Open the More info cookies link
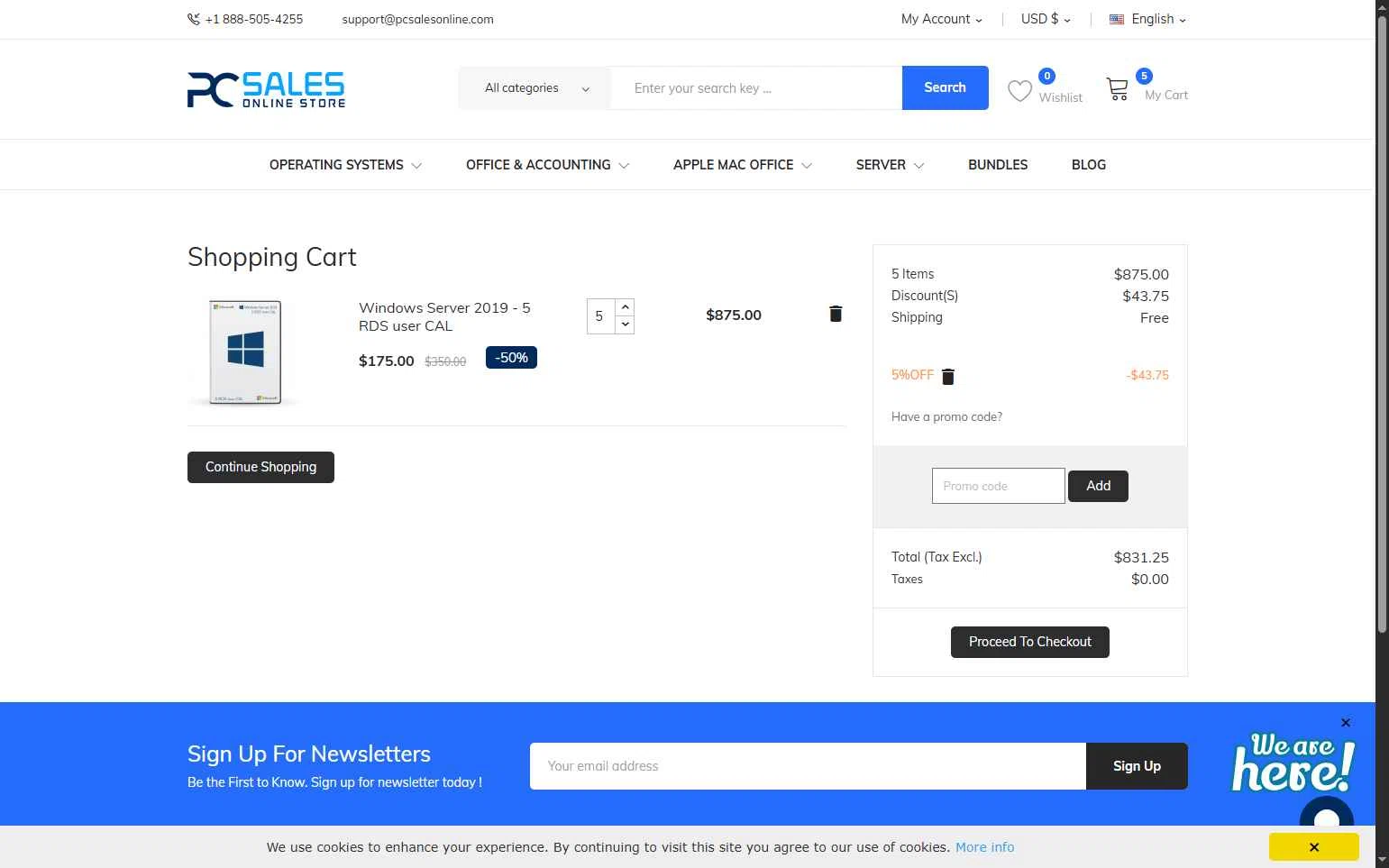Screen dimensions: 1389x868 tap(984, 847)
